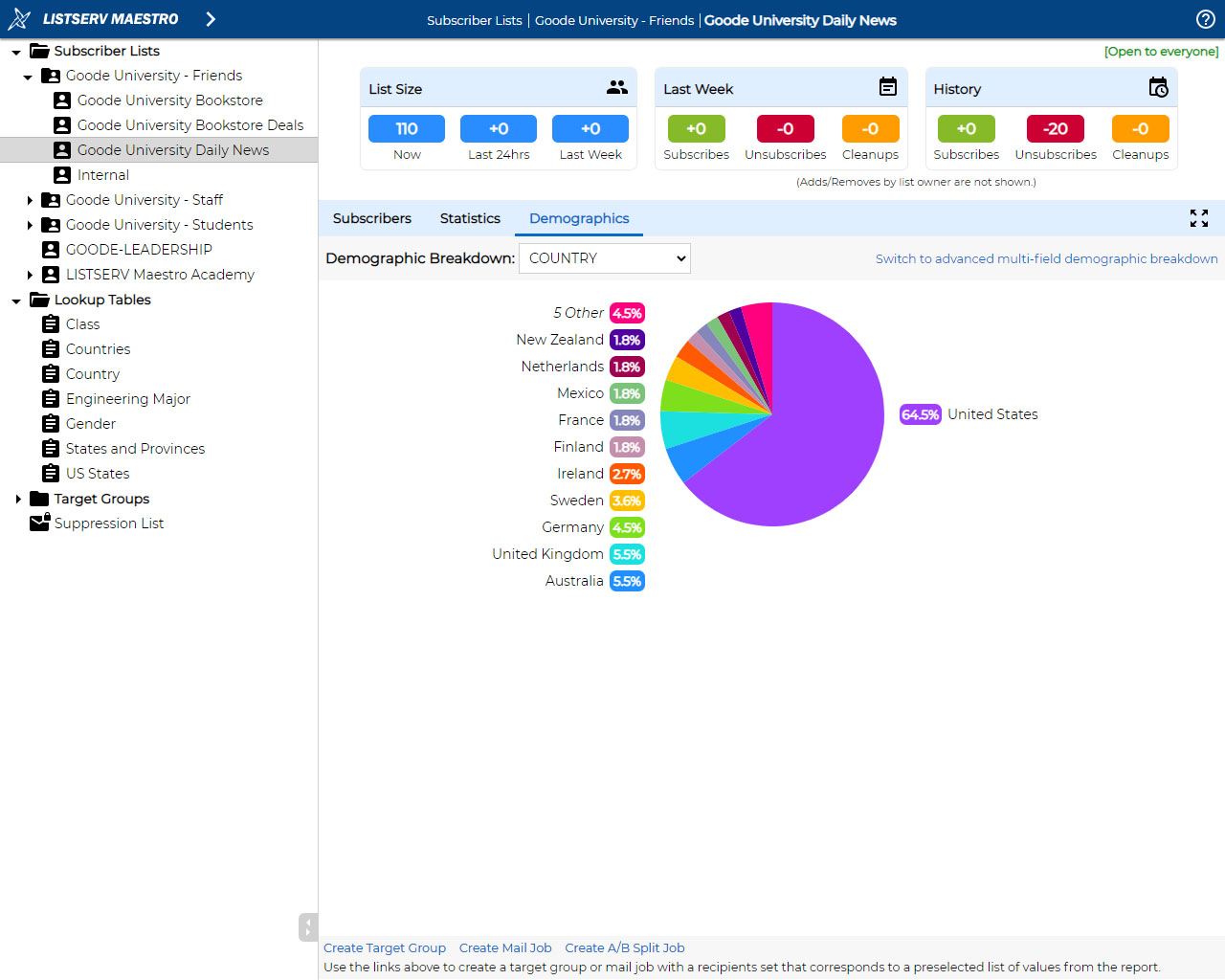The image size is (1225, 980).
Task: Click the Lookup Tables folder icon
Action: (39, 300)
